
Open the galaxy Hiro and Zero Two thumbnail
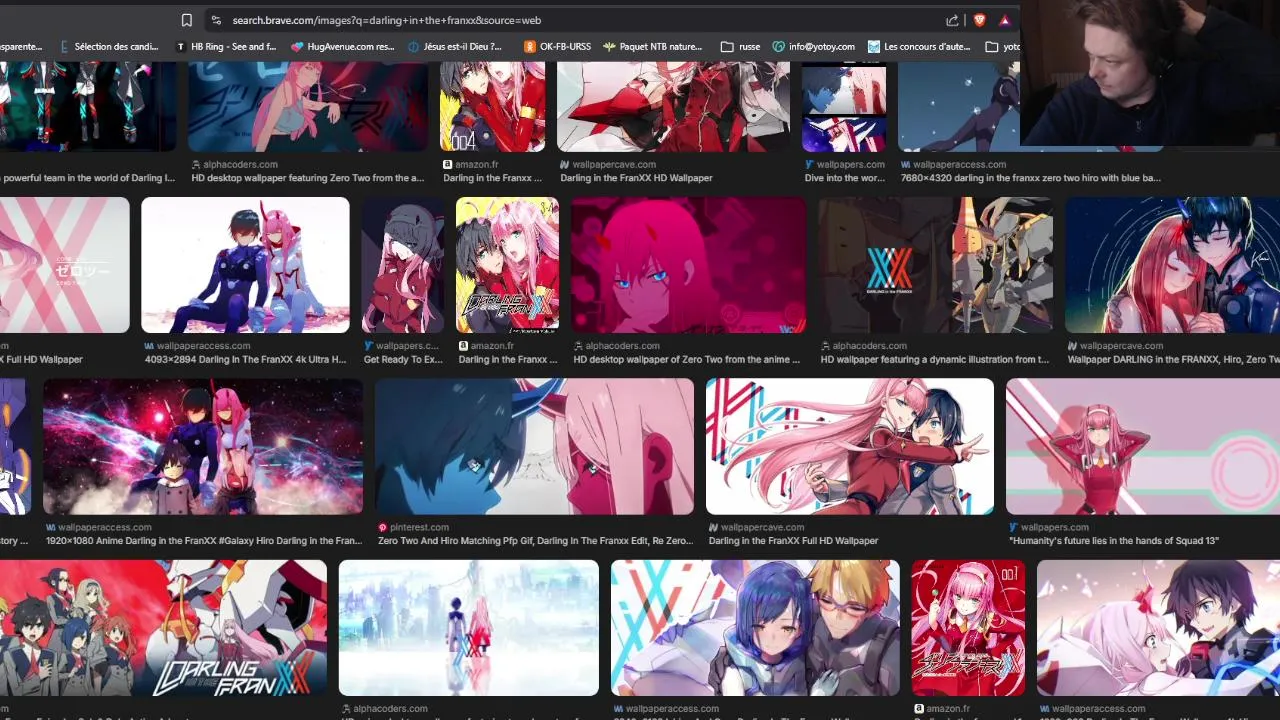point(203,446)
